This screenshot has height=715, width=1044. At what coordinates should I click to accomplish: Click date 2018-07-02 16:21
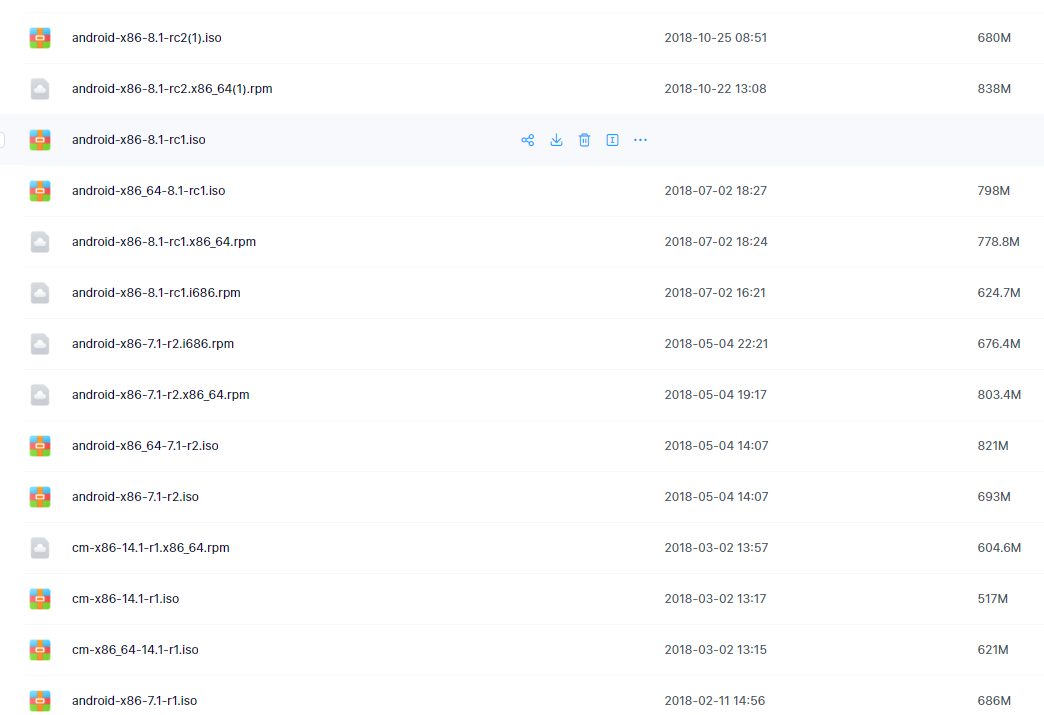point(715,293)
